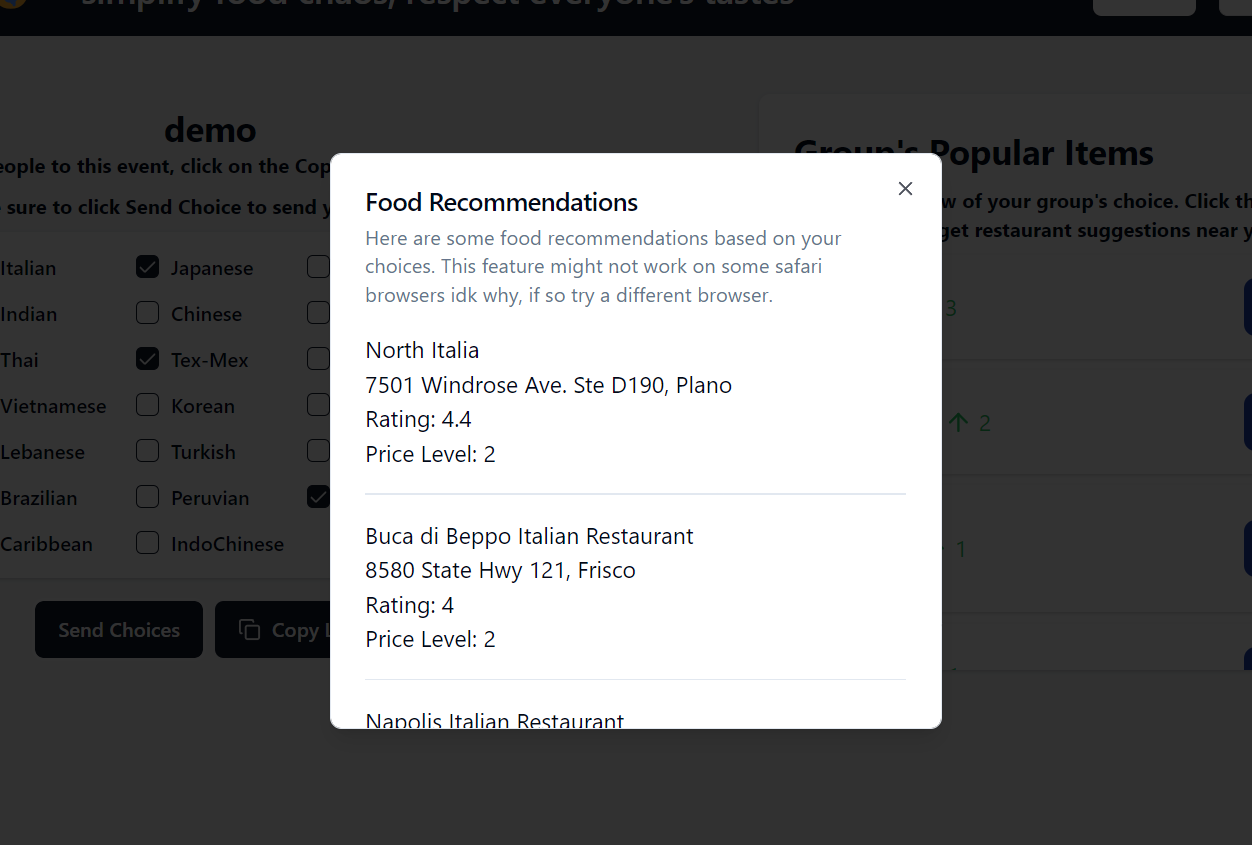The image size is (1252, 845).
Task: Enable the Korean cuisine checkbox
Action: pos(147,405)
